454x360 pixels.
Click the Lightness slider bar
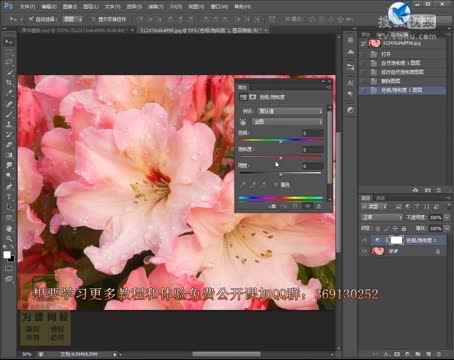(280, 173)
